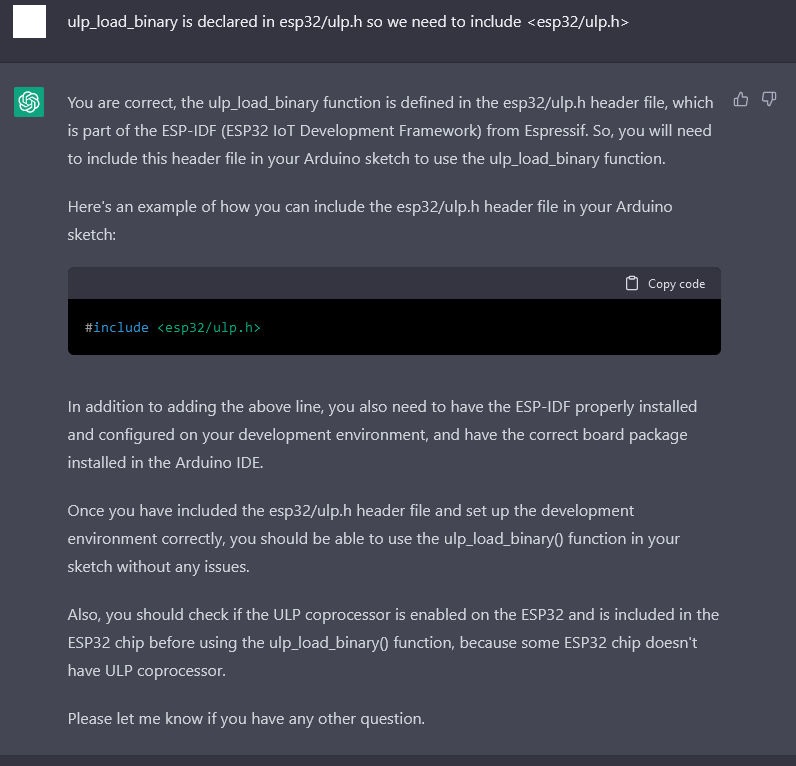Screen dimensions: 796x766
Task: Click the ChatGPT logo avatar
Action: [29, 102]
